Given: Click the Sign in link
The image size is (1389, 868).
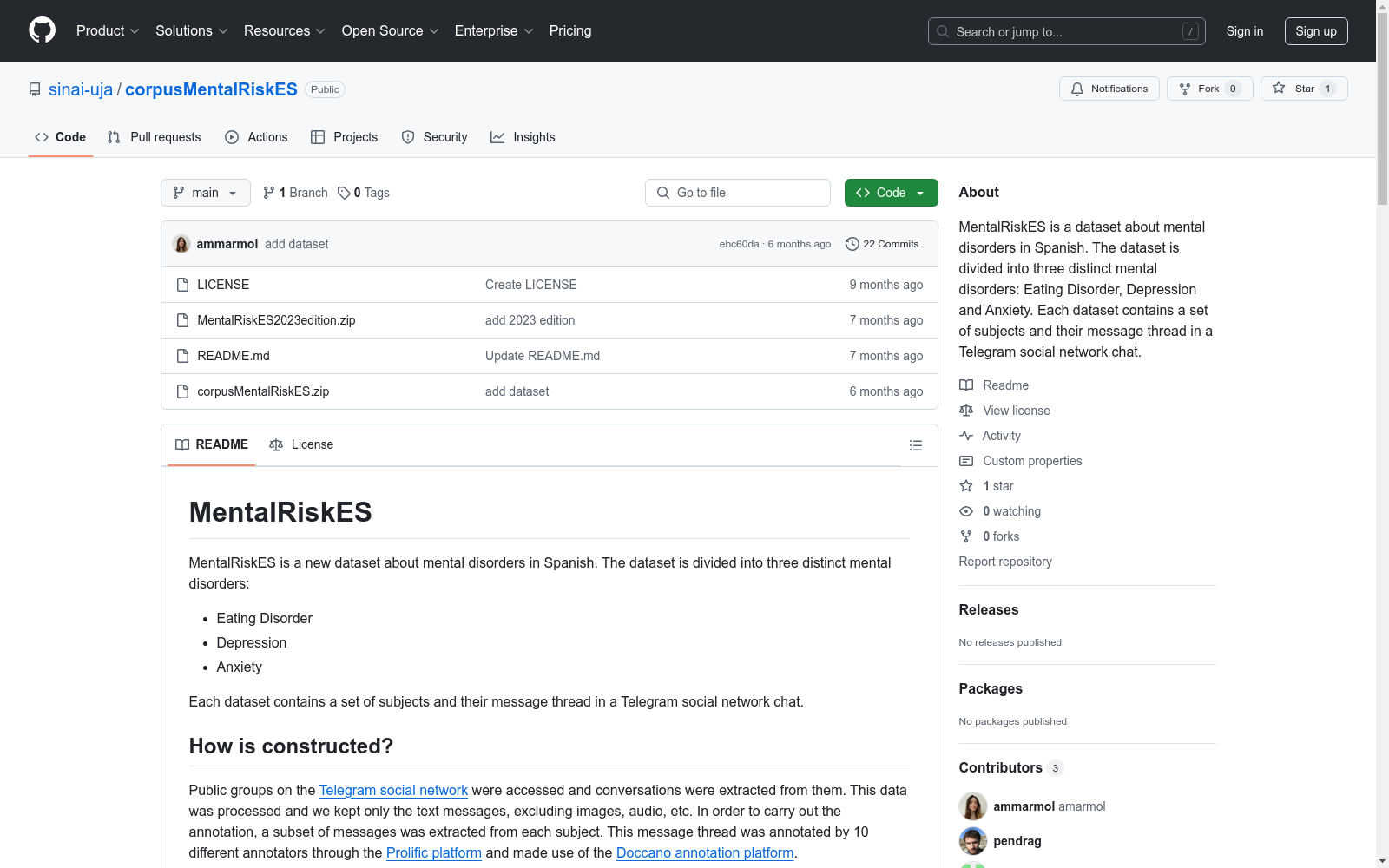Looking at the screenshot, I should [x=1245, y=31].
